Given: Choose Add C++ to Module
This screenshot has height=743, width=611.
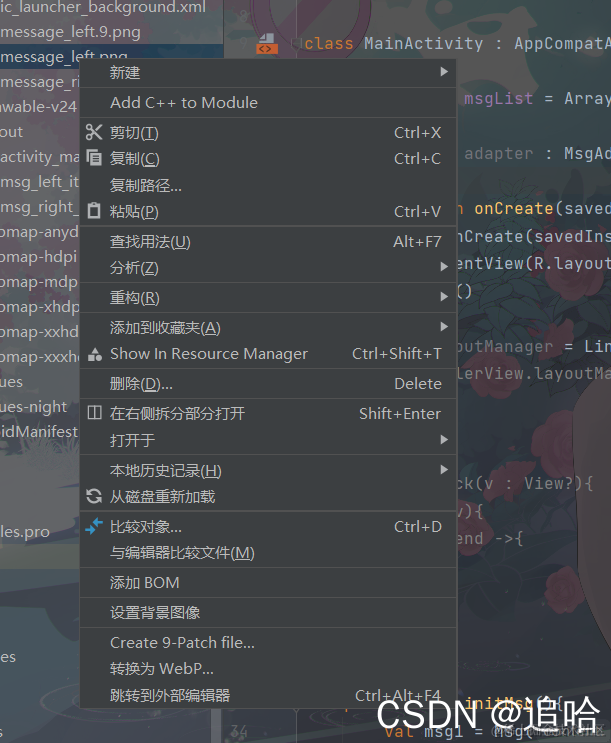Looking at the screenshot, I should click(x=268, y=102).
